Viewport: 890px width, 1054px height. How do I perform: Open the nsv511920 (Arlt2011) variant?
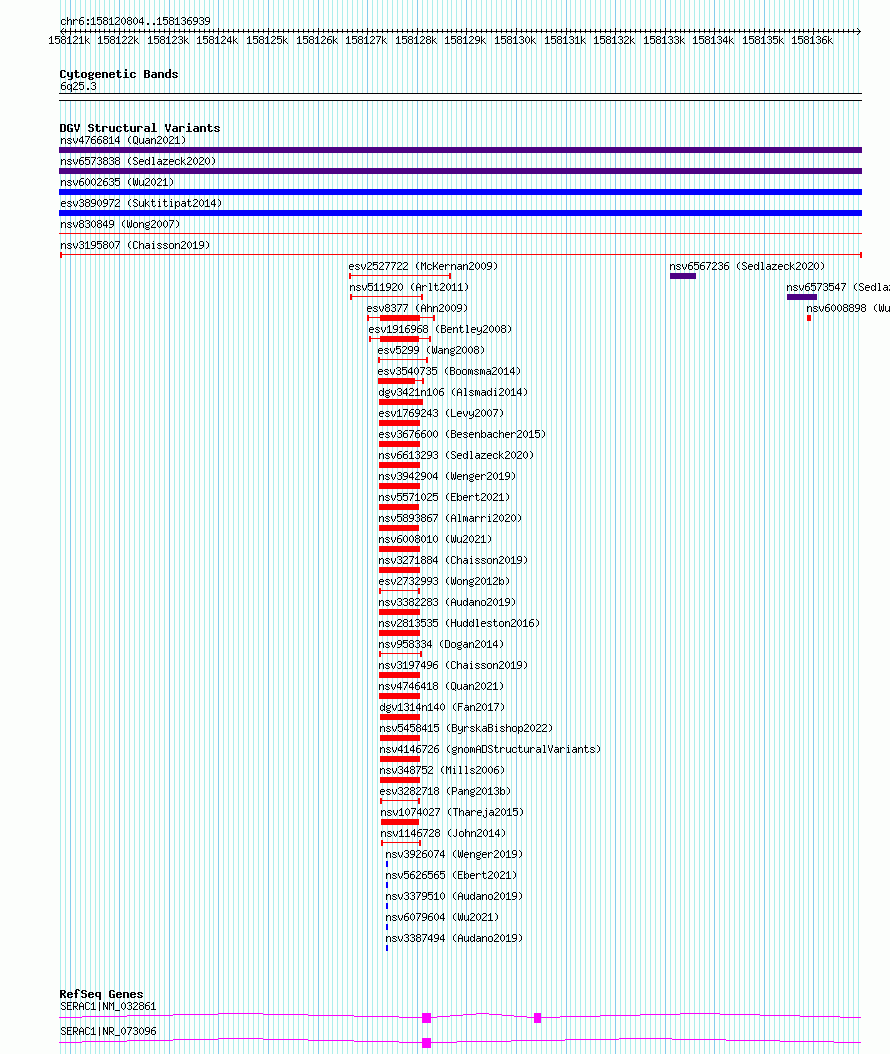coord(409,287)
